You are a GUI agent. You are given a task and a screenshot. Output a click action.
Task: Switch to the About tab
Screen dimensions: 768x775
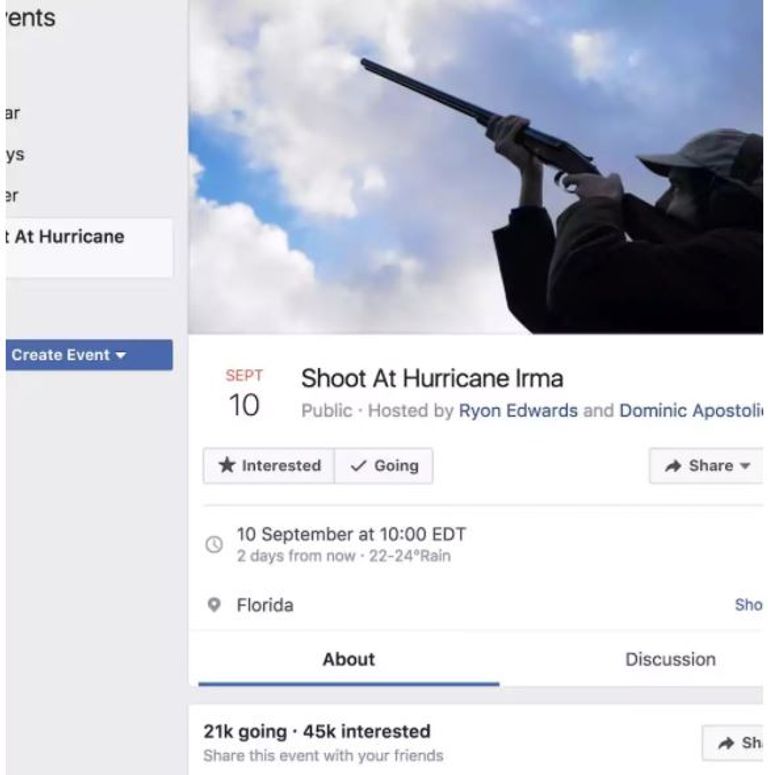(348, 659)
